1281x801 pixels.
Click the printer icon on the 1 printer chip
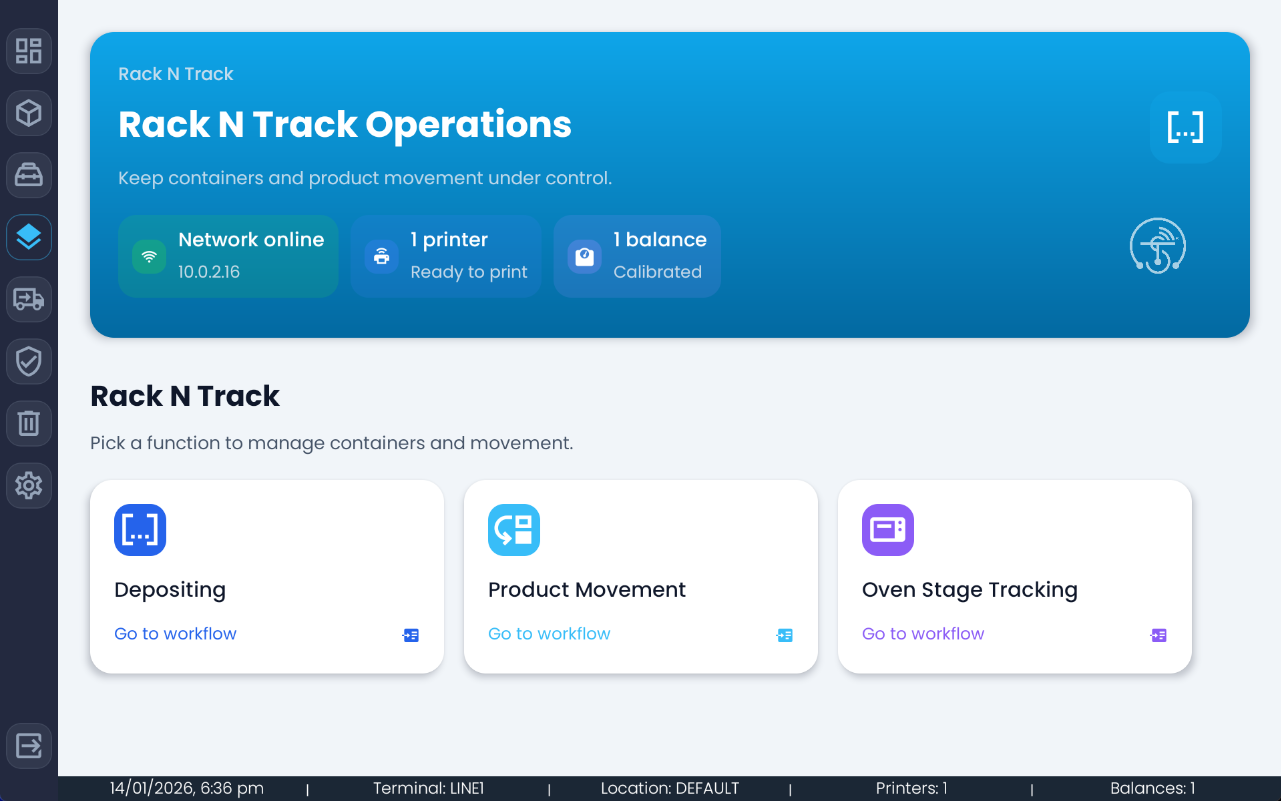click(x=381, y=256)
